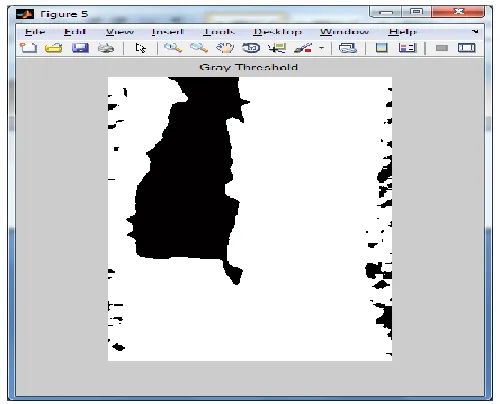
Task: Click the Gray Threshold title text
Action: tap(248, 67)
